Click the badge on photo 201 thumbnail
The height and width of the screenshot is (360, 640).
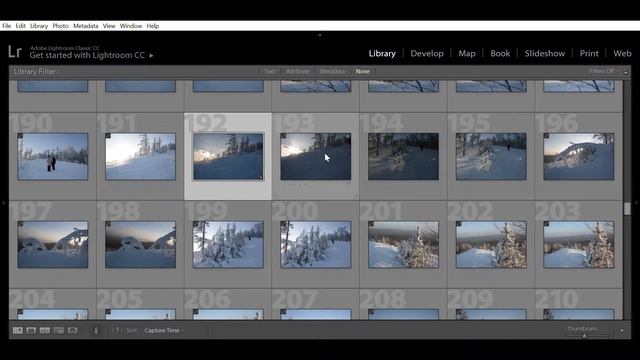tap(371, 224)
